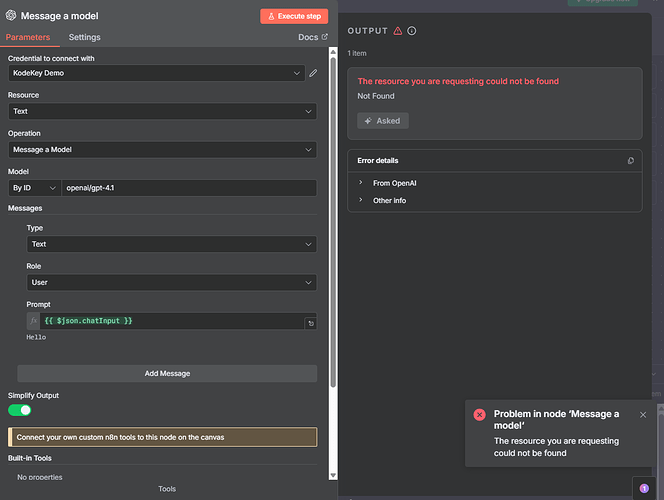
Task: Click the OpenAI logo beside the node title
Action: pos(10,16)
